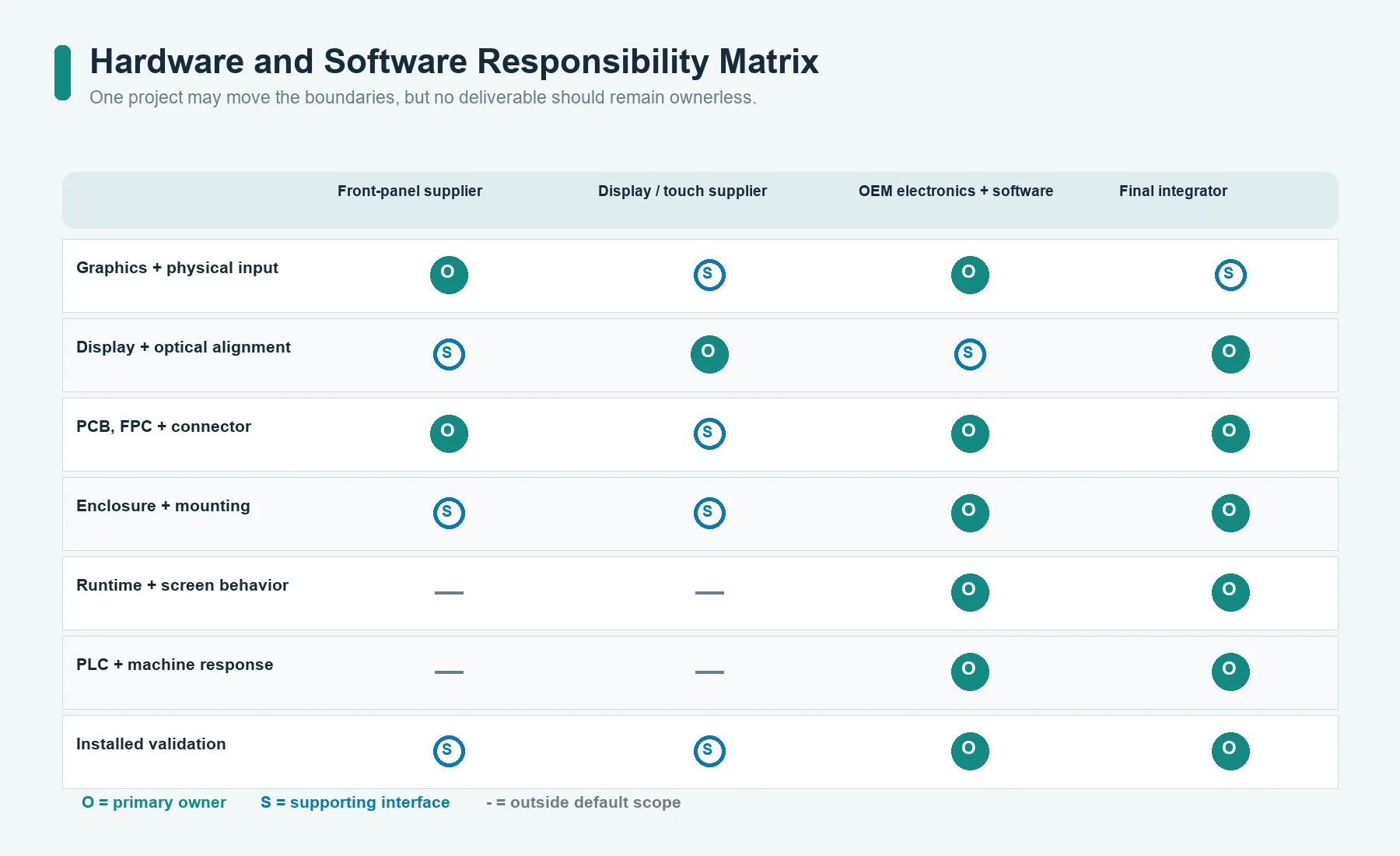The width and height of the screenshot is (1400, 856).
Task: Select the PCB, FPC + connector row label
Action: tap(163, 426)
